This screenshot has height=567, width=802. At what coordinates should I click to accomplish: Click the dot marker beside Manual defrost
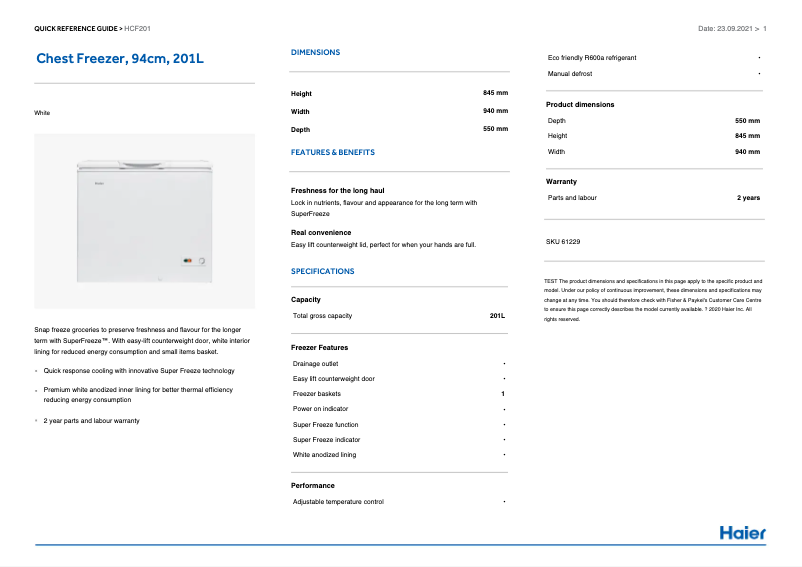click(x=759, y=74)
